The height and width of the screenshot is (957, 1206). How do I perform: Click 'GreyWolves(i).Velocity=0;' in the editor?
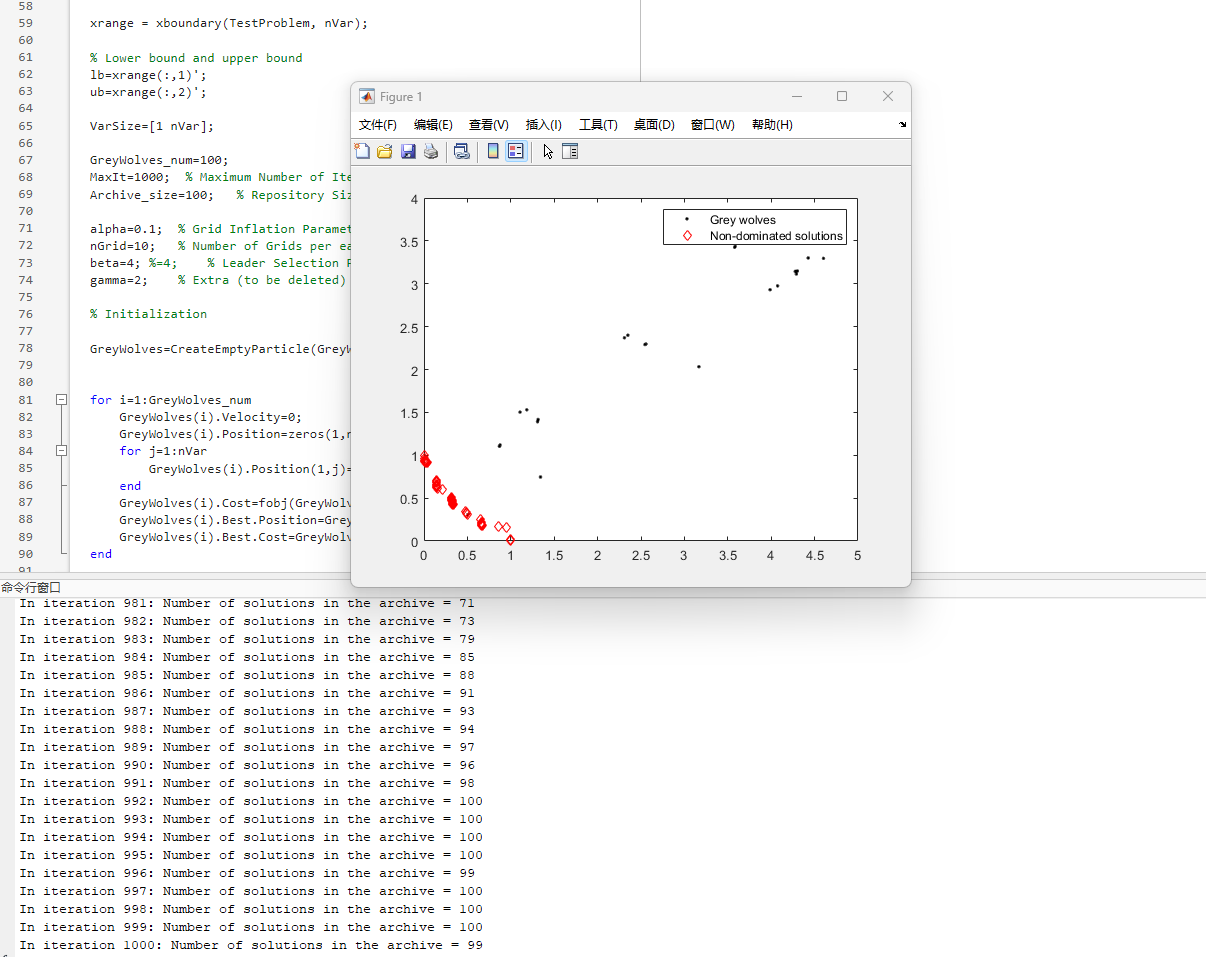(211, 417)
